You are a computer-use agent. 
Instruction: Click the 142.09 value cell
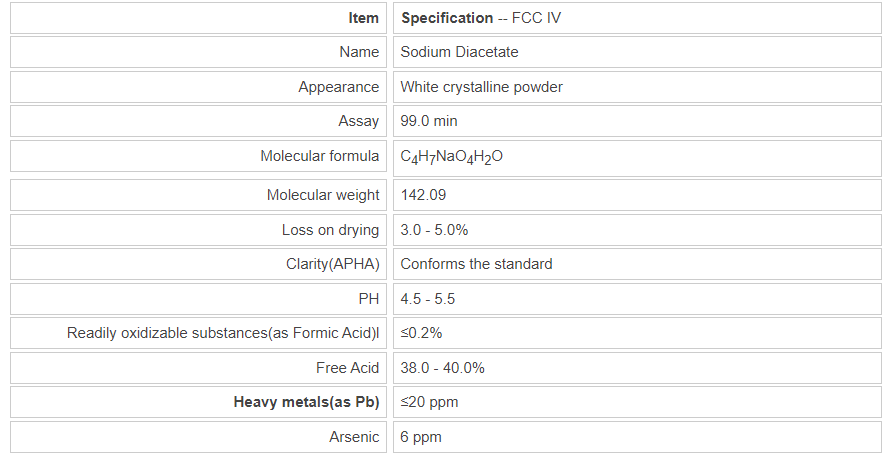(x=423, y=195)
